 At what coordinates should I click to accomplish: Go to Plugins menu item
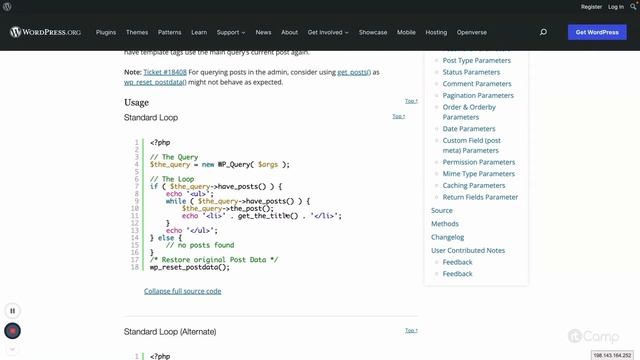[x=106, y=32]
